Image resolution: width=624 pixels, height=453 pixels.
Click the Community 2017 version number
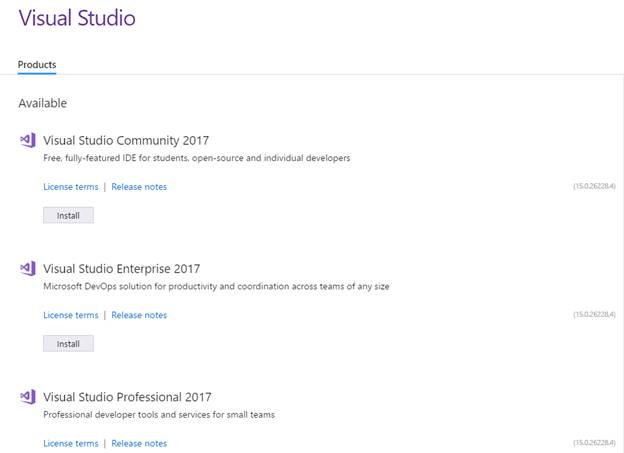coord(593,186)
